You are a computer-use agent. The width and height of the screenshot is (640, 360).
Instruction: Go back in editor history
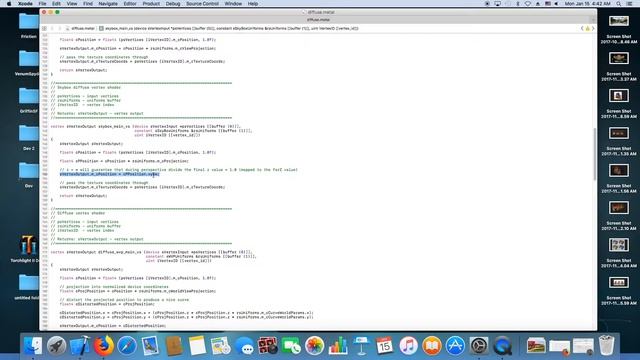(x=52, y=29)
